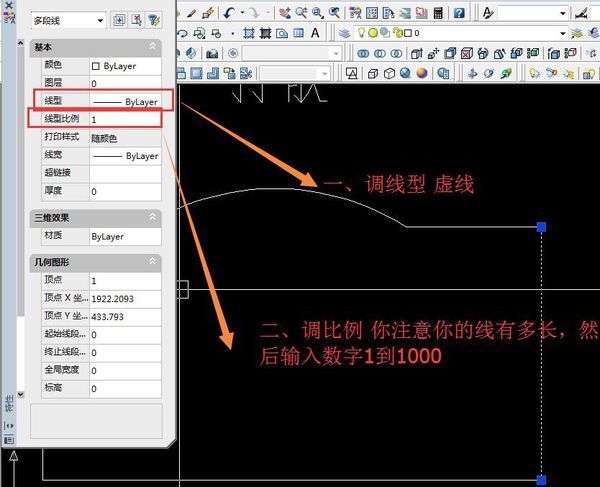600x487 pixels.
Task: Click the Select Objects icon in properties panel
Action: click(x=136, y=20)
